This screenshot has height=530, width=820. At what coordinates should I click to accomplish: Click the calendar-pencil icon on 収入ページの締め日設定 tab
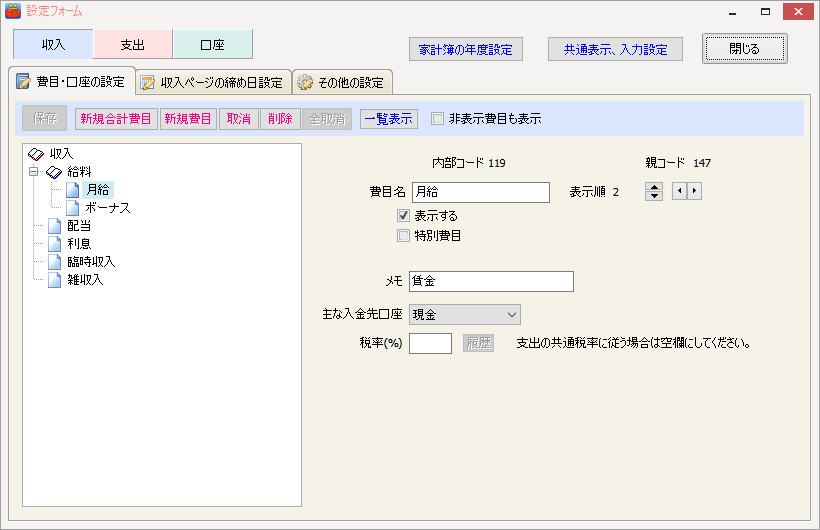point(147,83)
